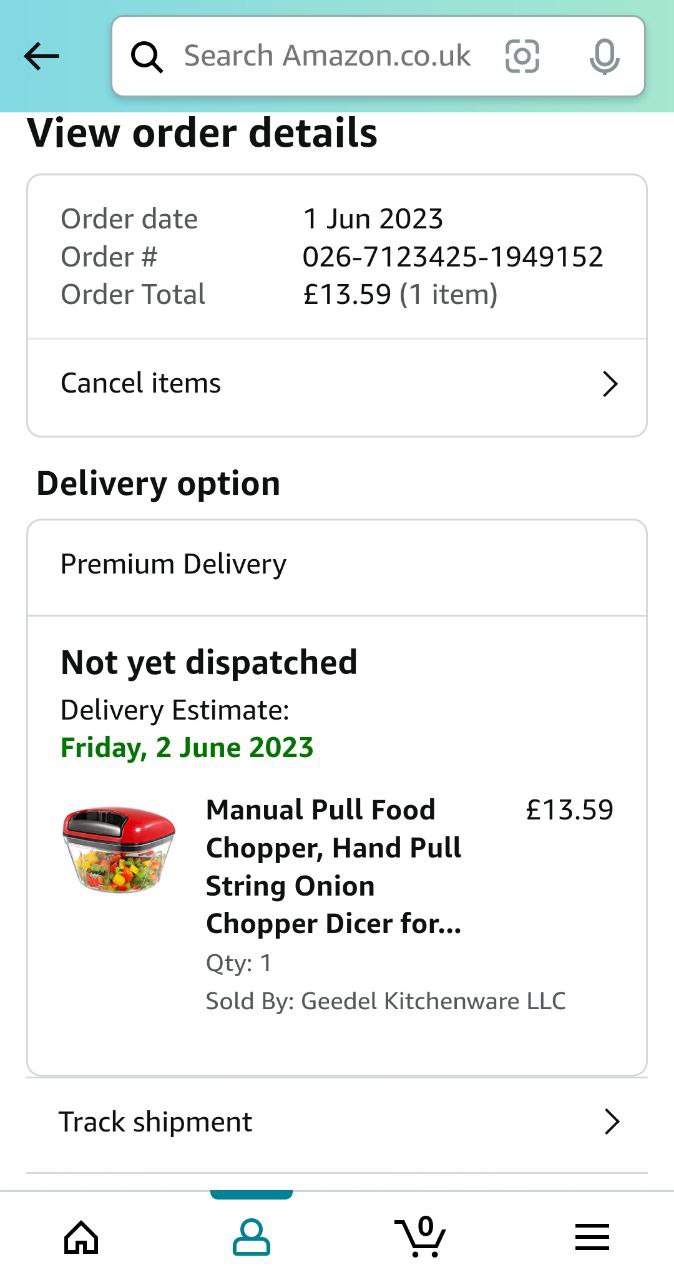The image size is (674, 1280).
Task: Select Cancel items option
Action: click(141, 383)
